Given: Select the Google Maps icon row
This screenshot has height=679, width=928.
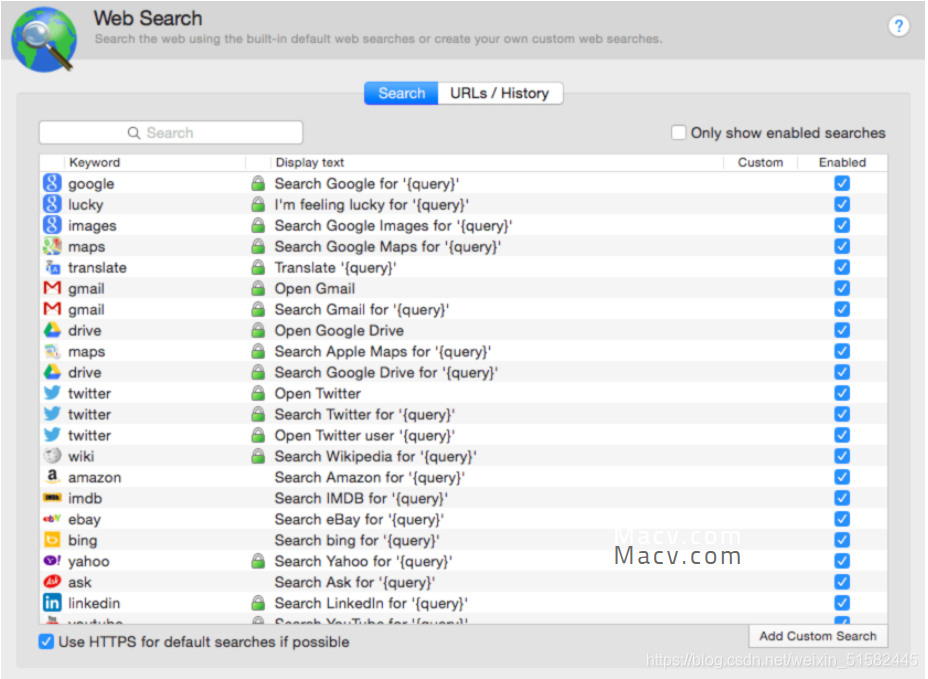Looking at the screenshot, I should tap(52, 246).
